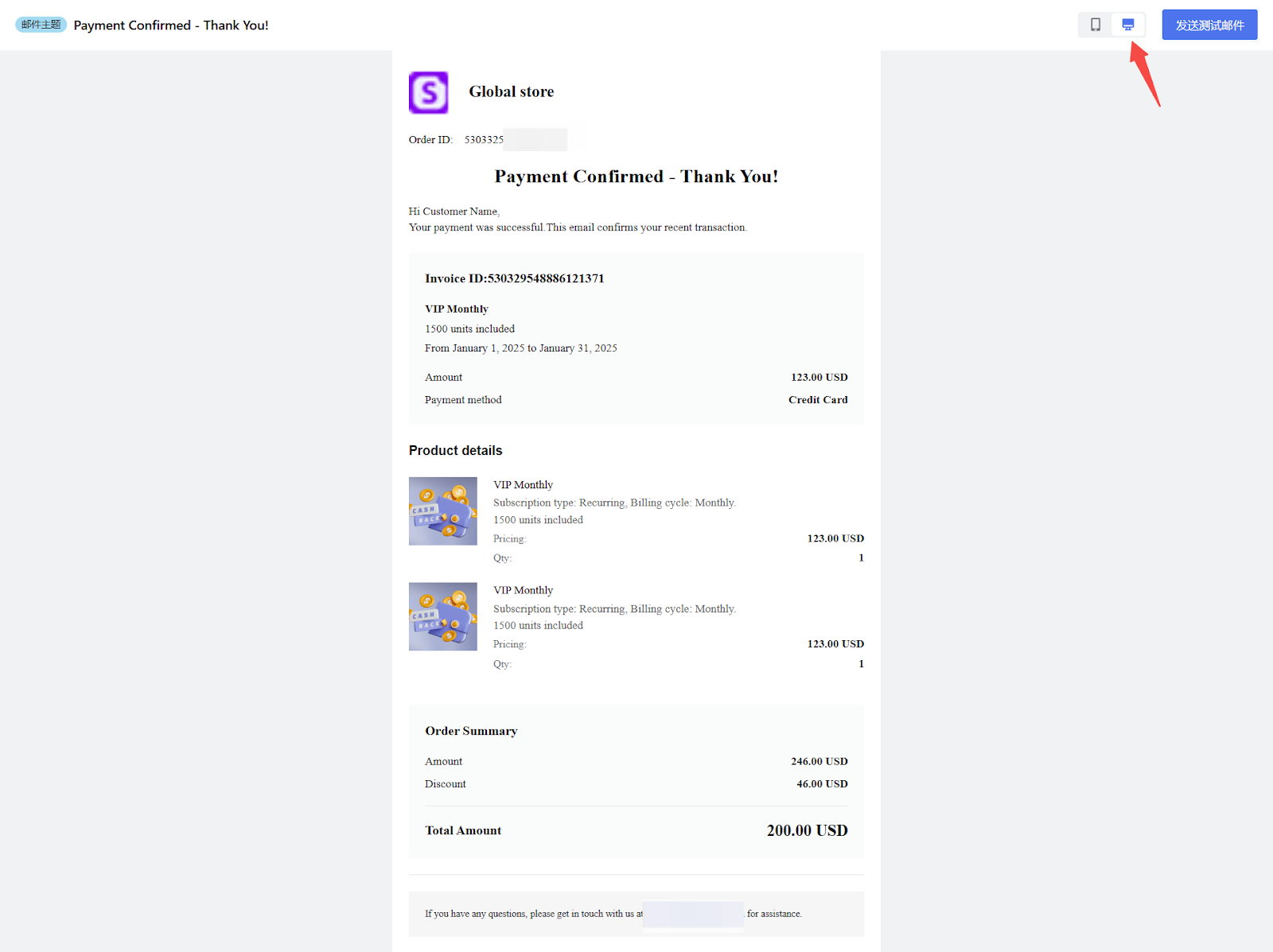Viewport: 1273px width, 952px height.
Task: Click the 46.00 USD discount value
Action: click(x=821, y=784)
